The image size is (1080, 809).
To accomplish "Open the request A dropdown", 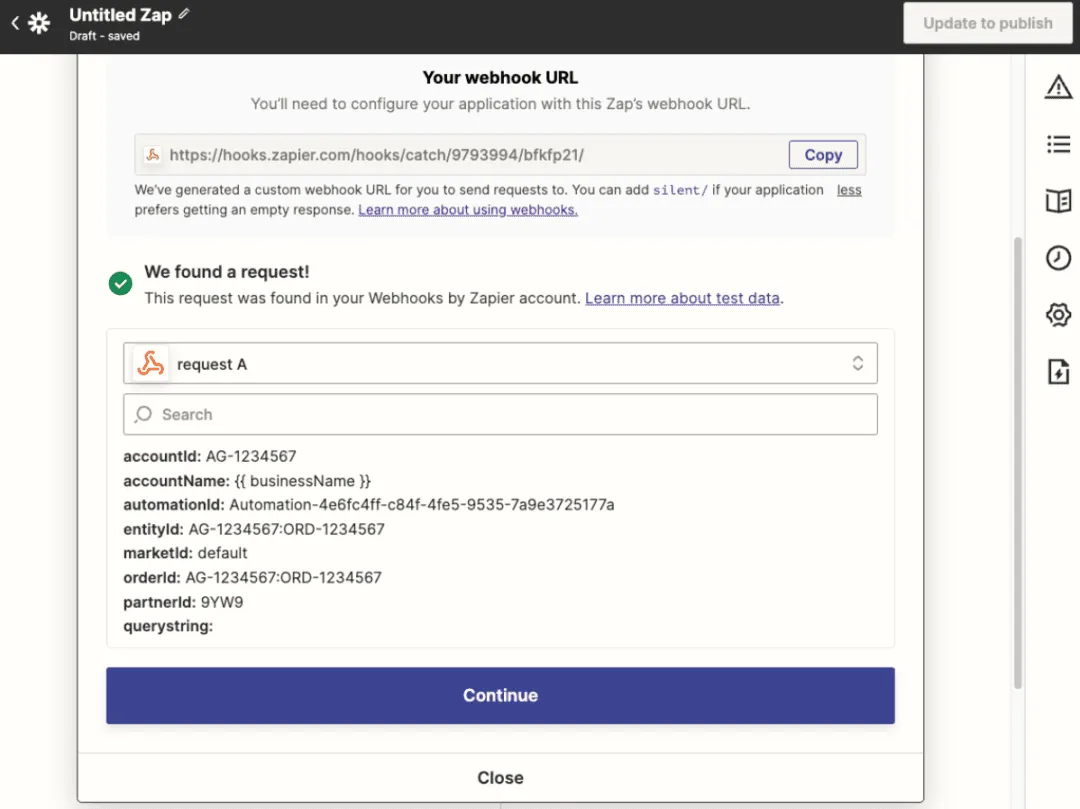I will click(x=857, y=363).
